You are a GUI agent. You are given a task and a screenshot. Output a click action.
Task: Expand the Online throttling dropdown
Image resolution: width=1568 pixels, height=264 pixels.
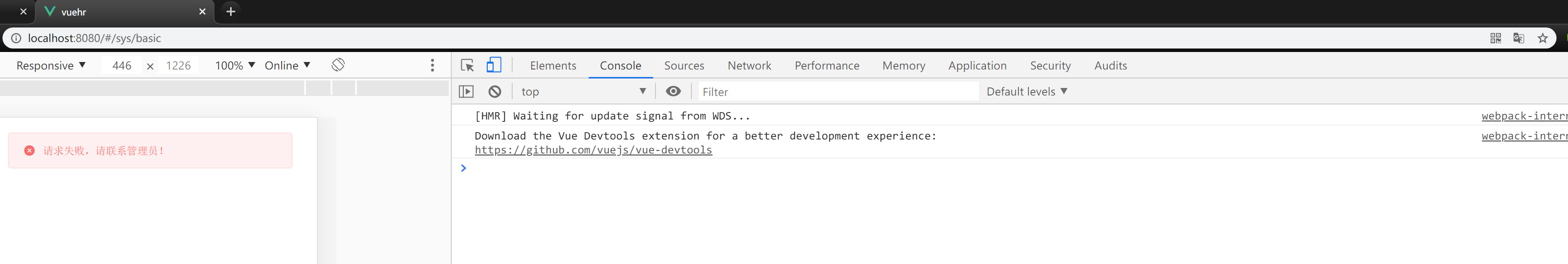pos(288,65)
